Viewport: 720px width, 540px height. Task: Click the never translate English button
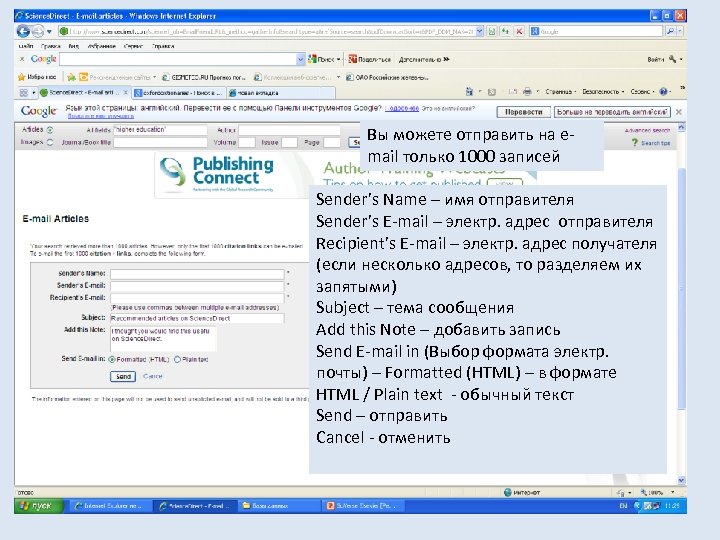pyautogui.click(x=612, y=112)
